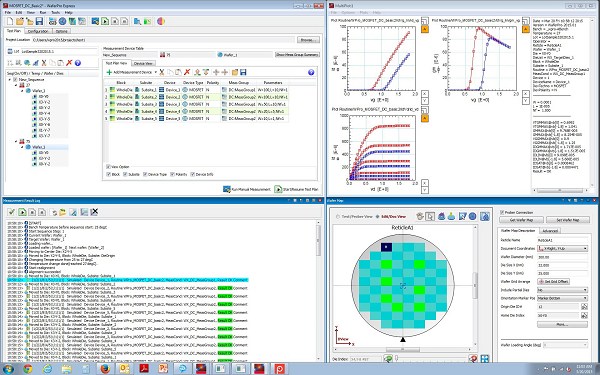
Task: Click the blue globe icon in main toolbar
Action: (x=62, y=21)
